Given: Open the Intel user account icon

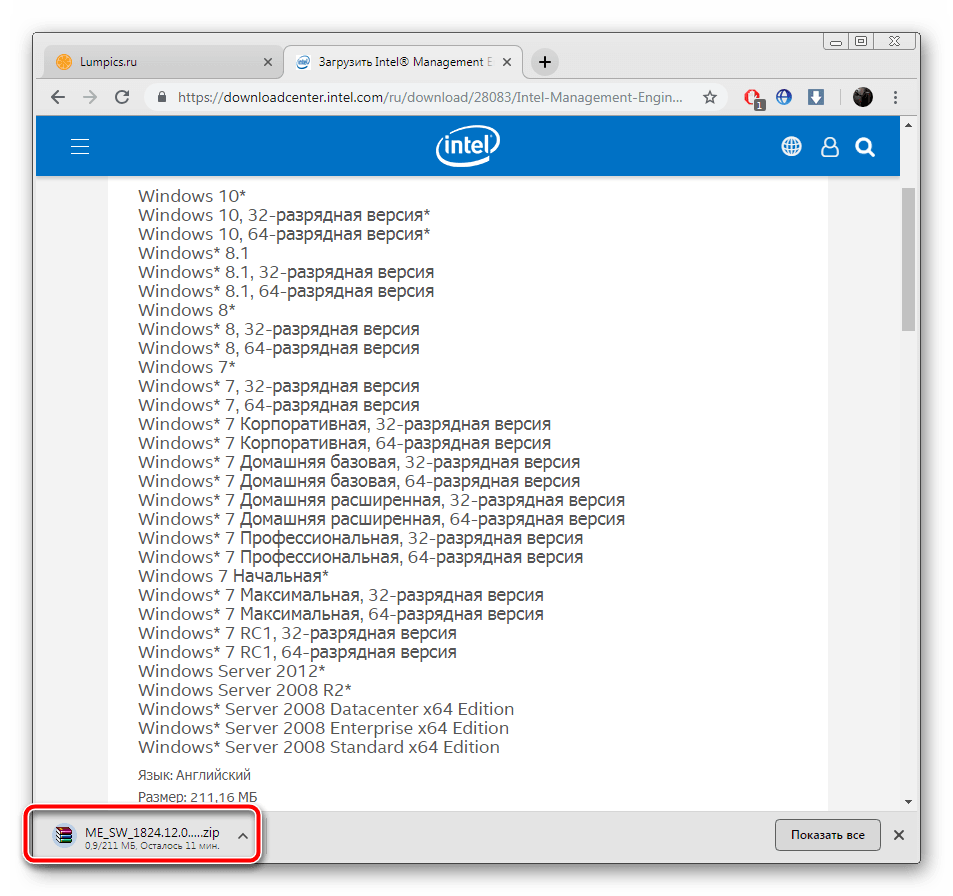Looking at the screenshot, I should [x=829, y=148].
